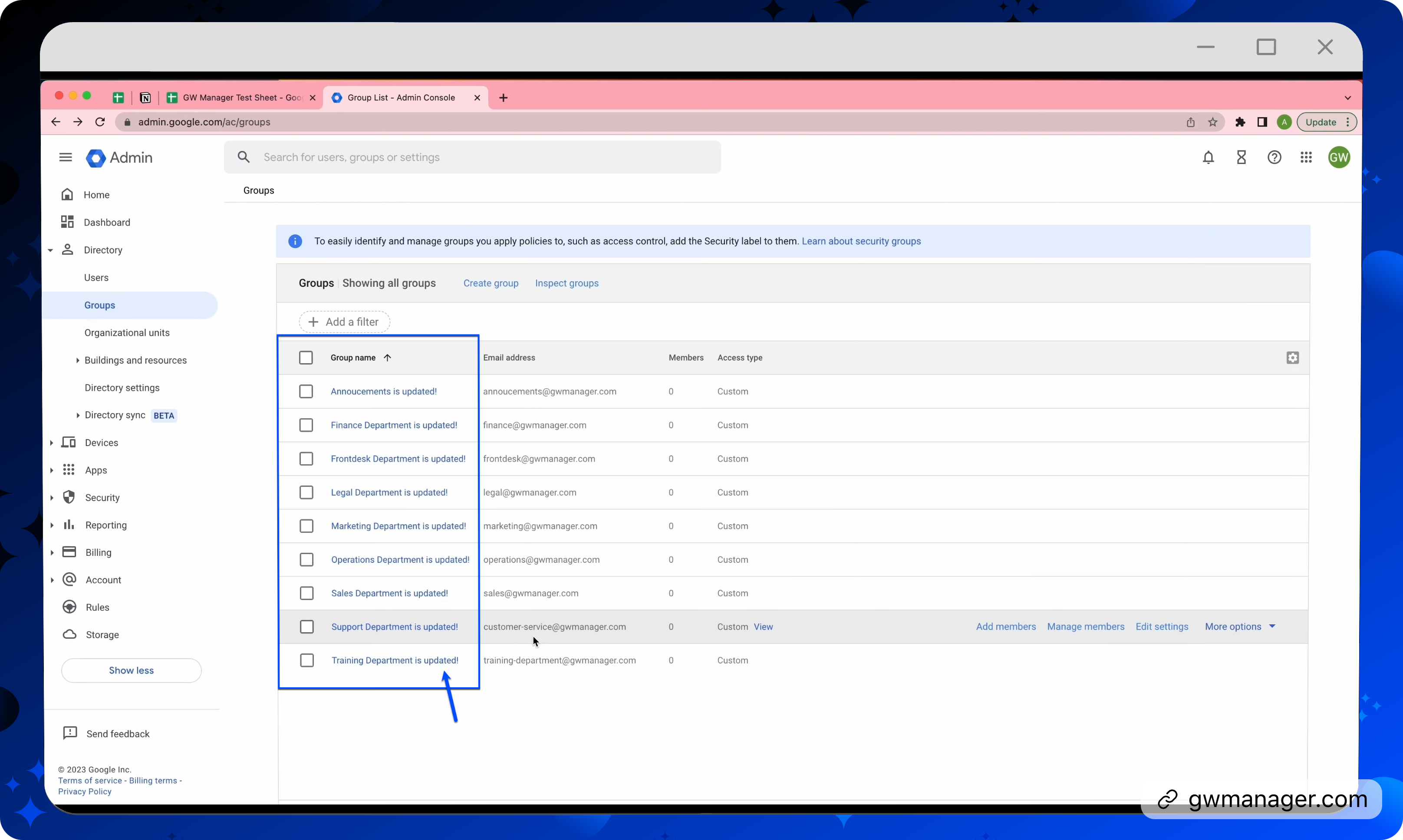Expand the Billing section

[52, 552]
